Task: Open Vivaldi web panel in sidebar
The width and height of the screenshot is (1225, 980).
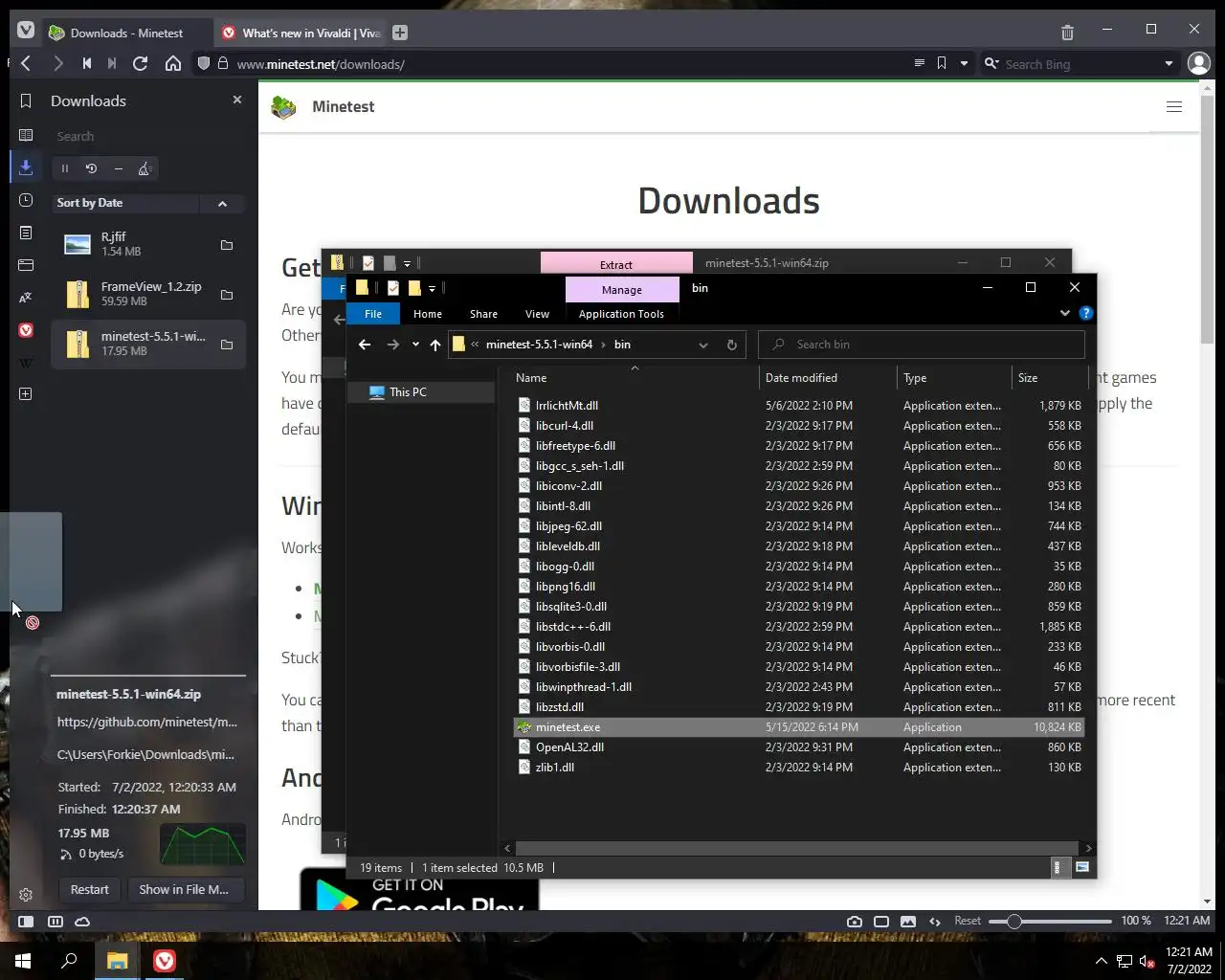Action: pos(26,330)
